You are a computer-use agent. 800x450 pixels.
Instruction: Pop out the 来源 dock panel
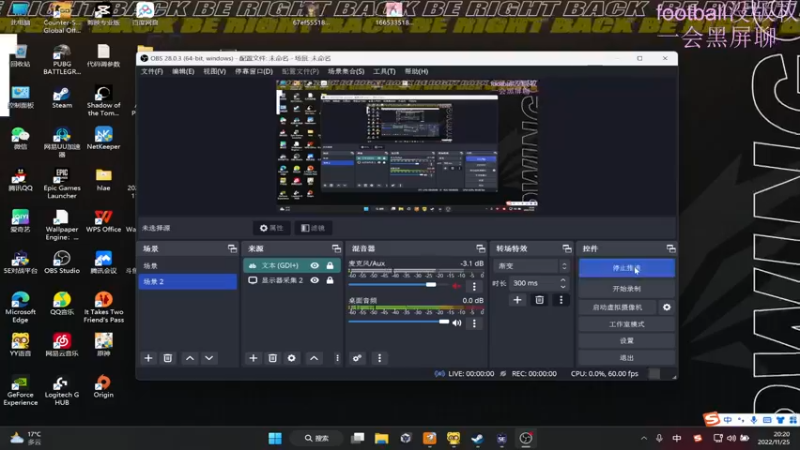tap(336, 248)
